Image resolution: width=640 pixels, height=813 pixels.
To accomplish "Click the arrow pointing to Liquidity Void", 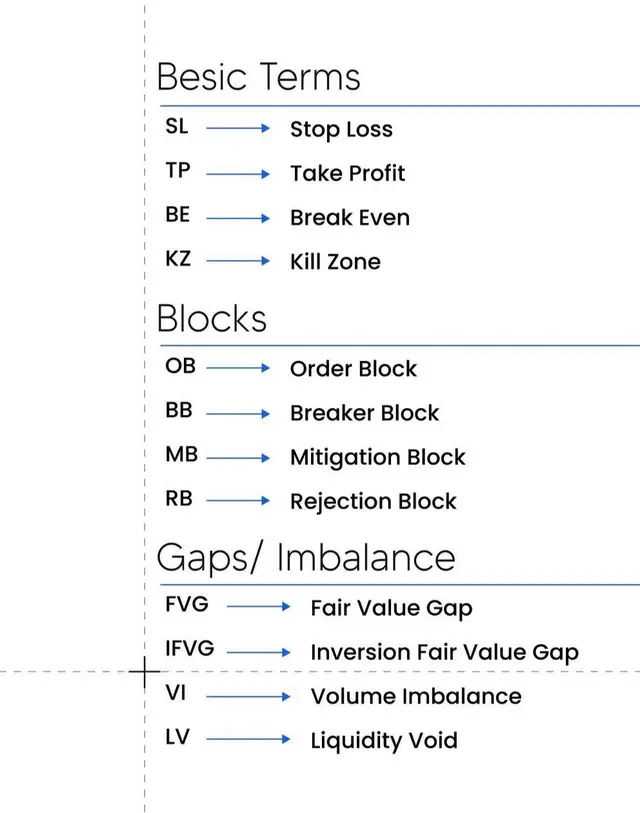I will (x=248, y=739).
